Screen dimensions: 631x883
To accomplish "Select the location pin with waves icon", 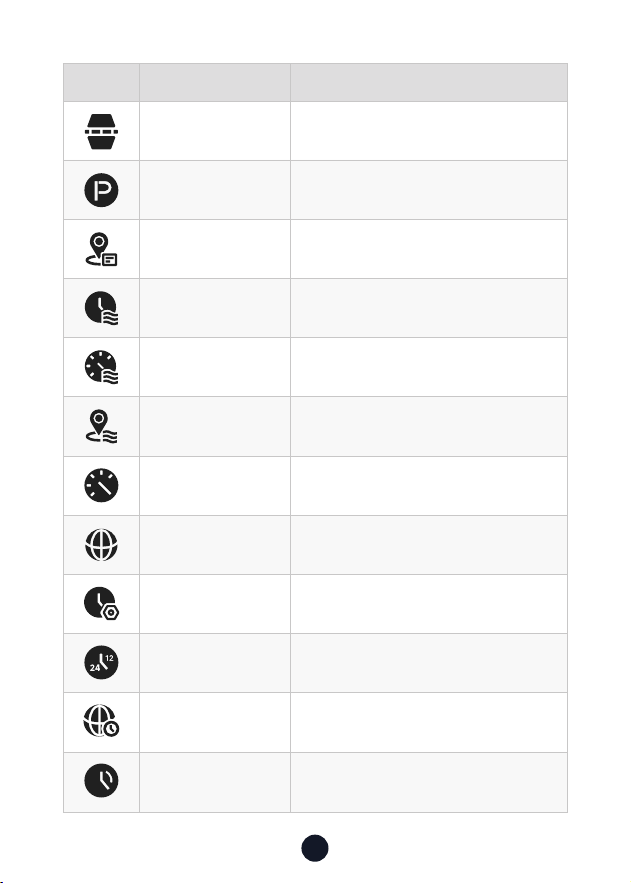I will click(x=101, y=426).
